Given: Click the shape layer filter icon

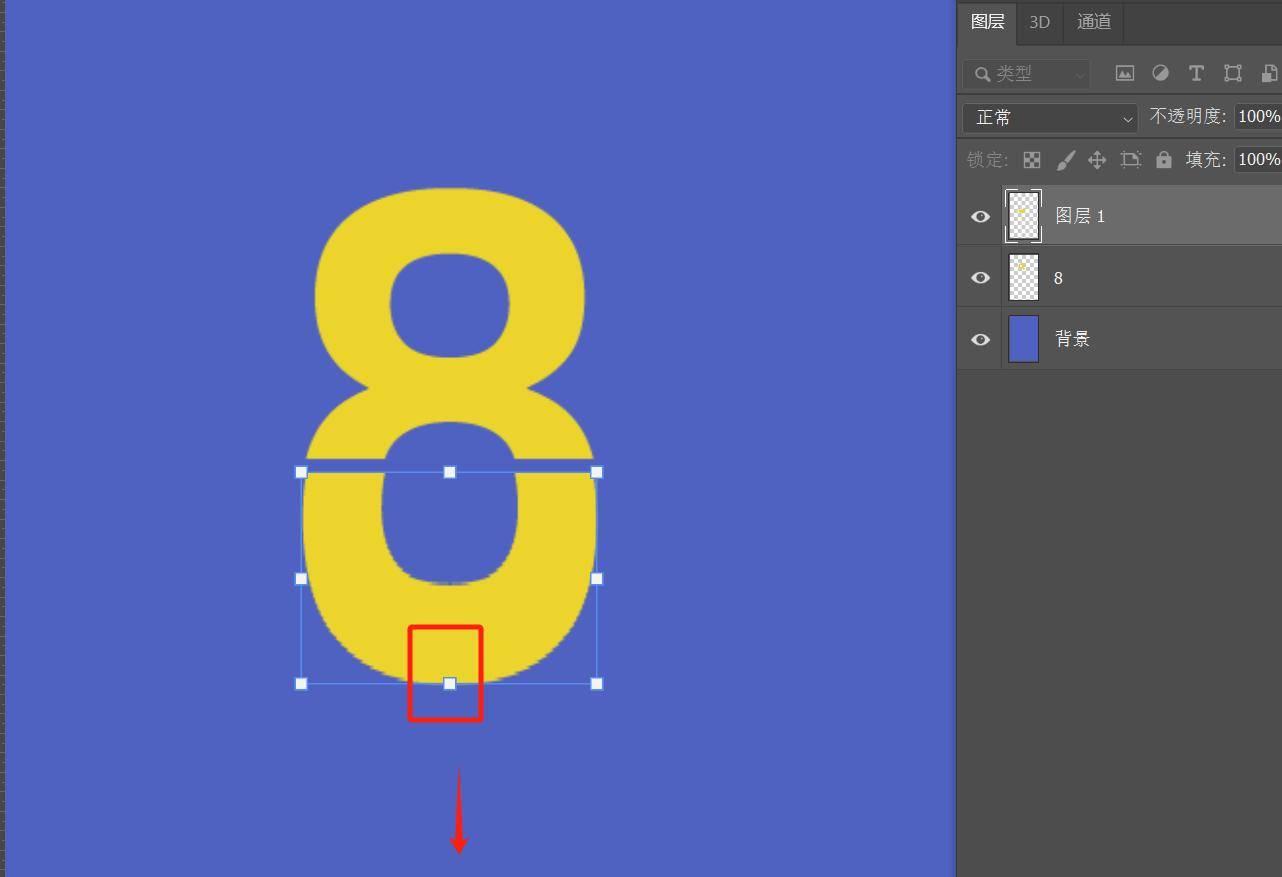Looking at the screenshot, I should 1233,73.
